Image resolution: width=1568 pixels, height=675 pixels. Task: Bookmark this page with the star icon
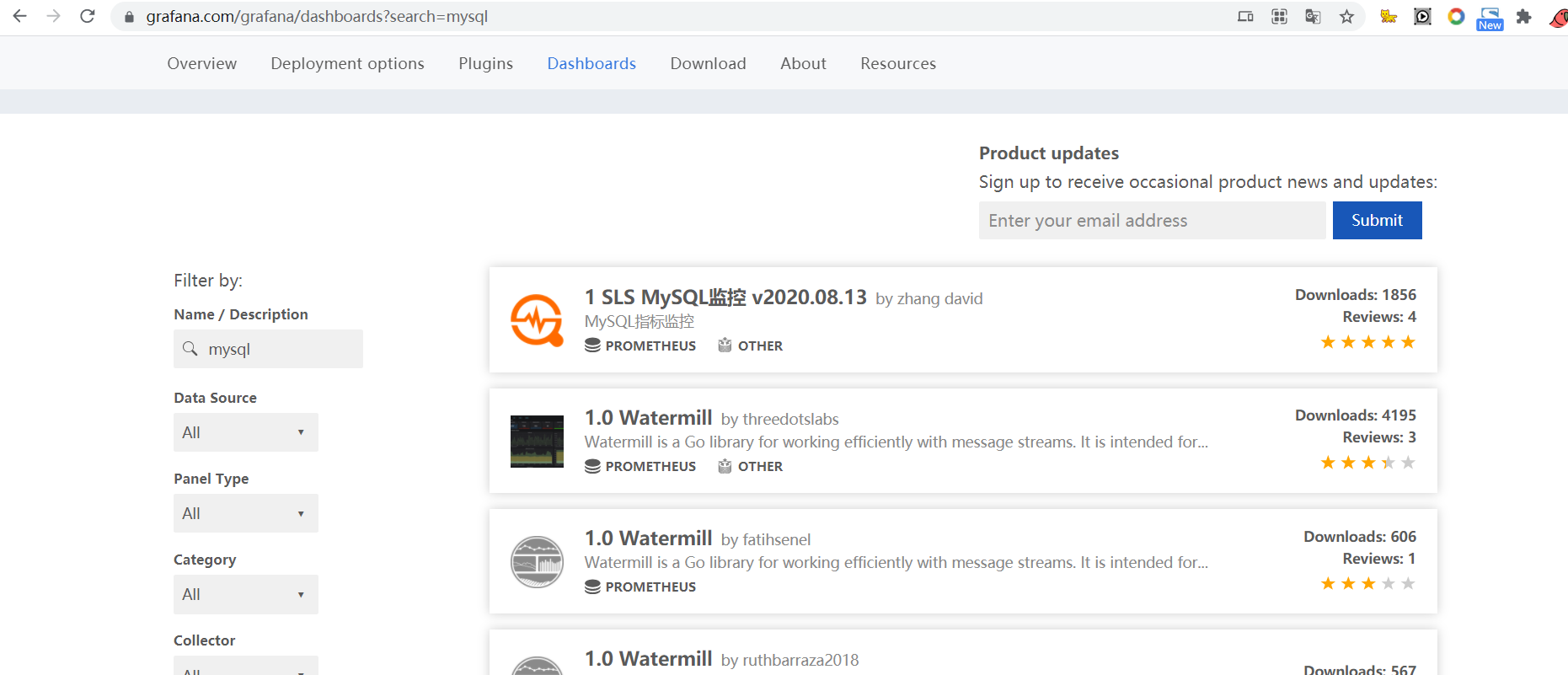(1346, 17)
